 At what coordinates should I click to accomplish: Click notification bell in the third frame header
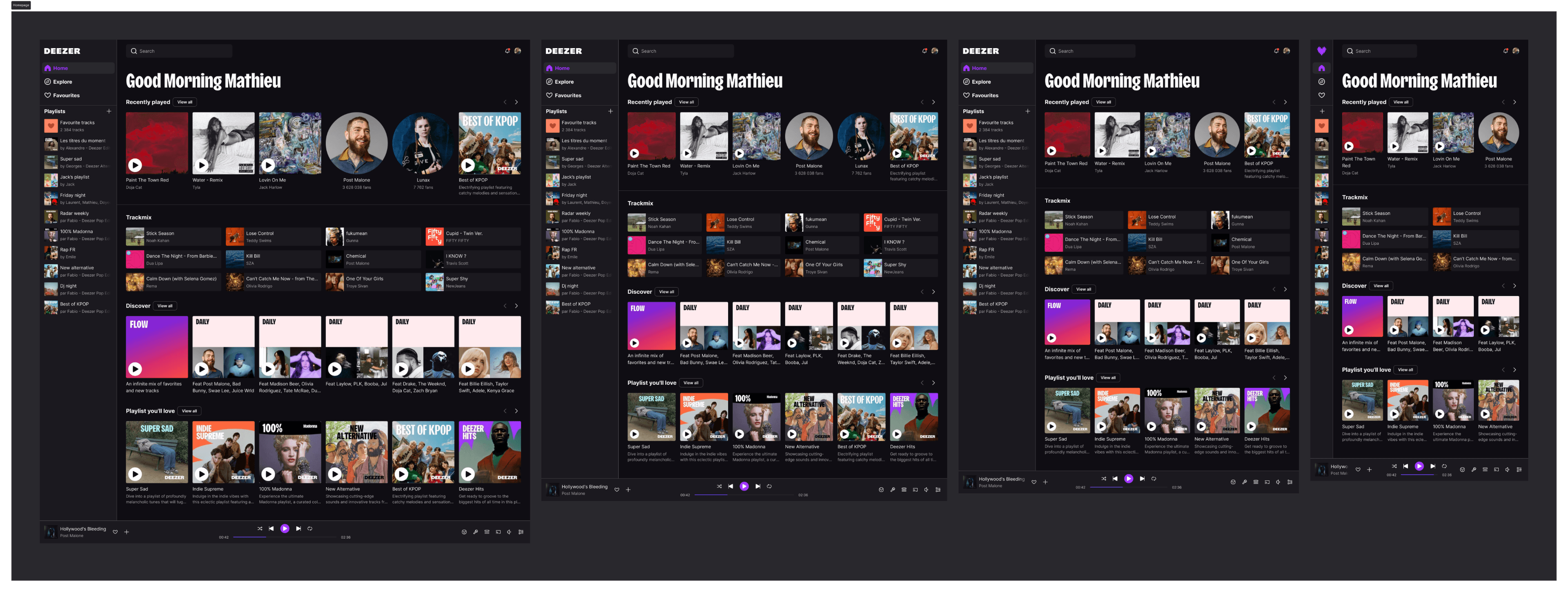click(x=1276, y=51)
